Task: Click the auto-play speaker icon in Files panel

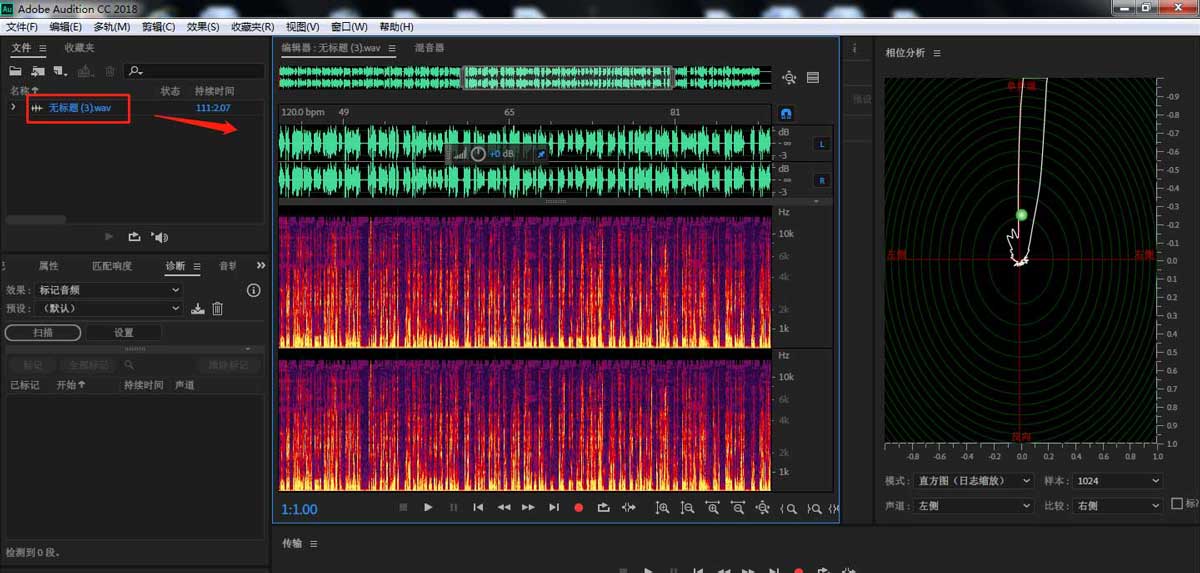Action: click(159, 237)
